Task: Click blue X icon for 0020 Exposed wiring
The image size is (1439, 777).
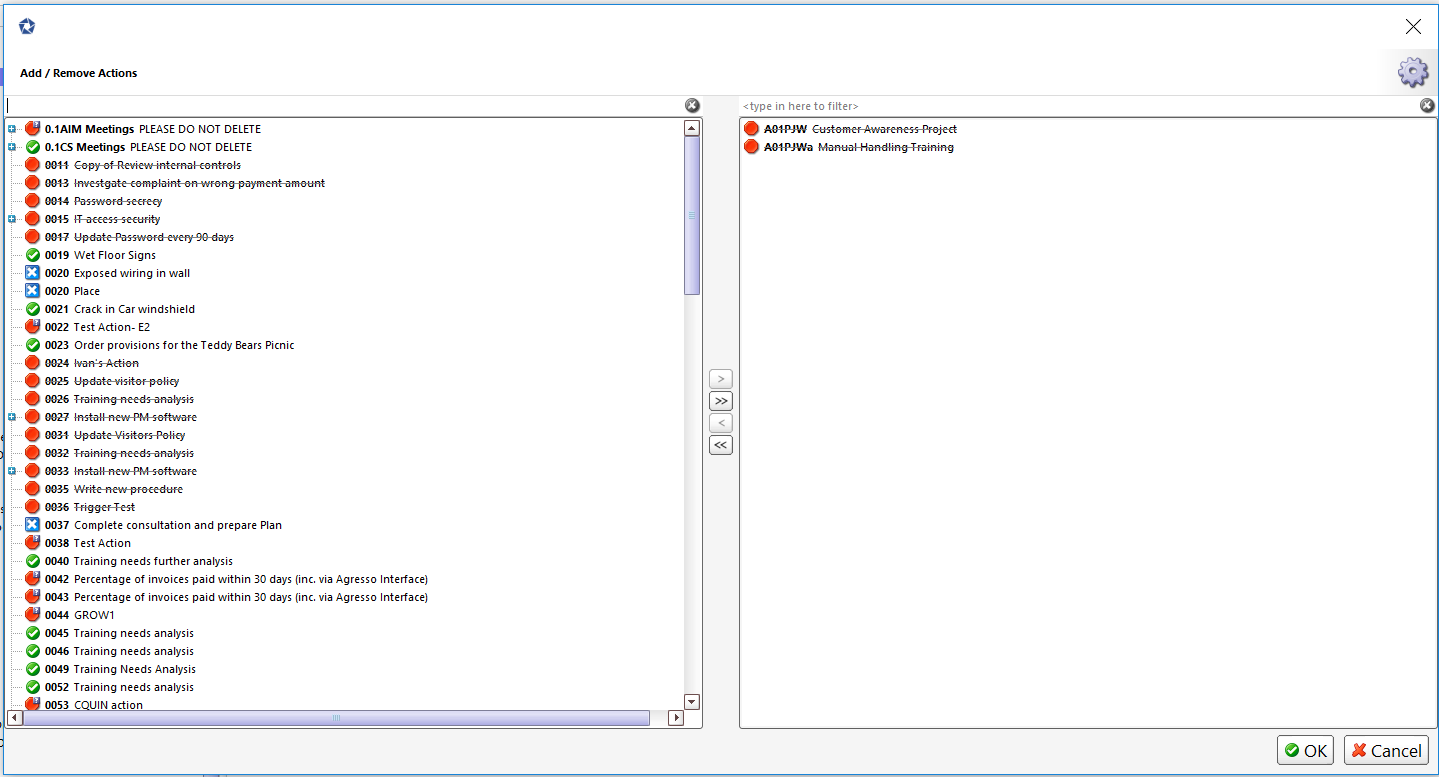Action: point(32,273)
